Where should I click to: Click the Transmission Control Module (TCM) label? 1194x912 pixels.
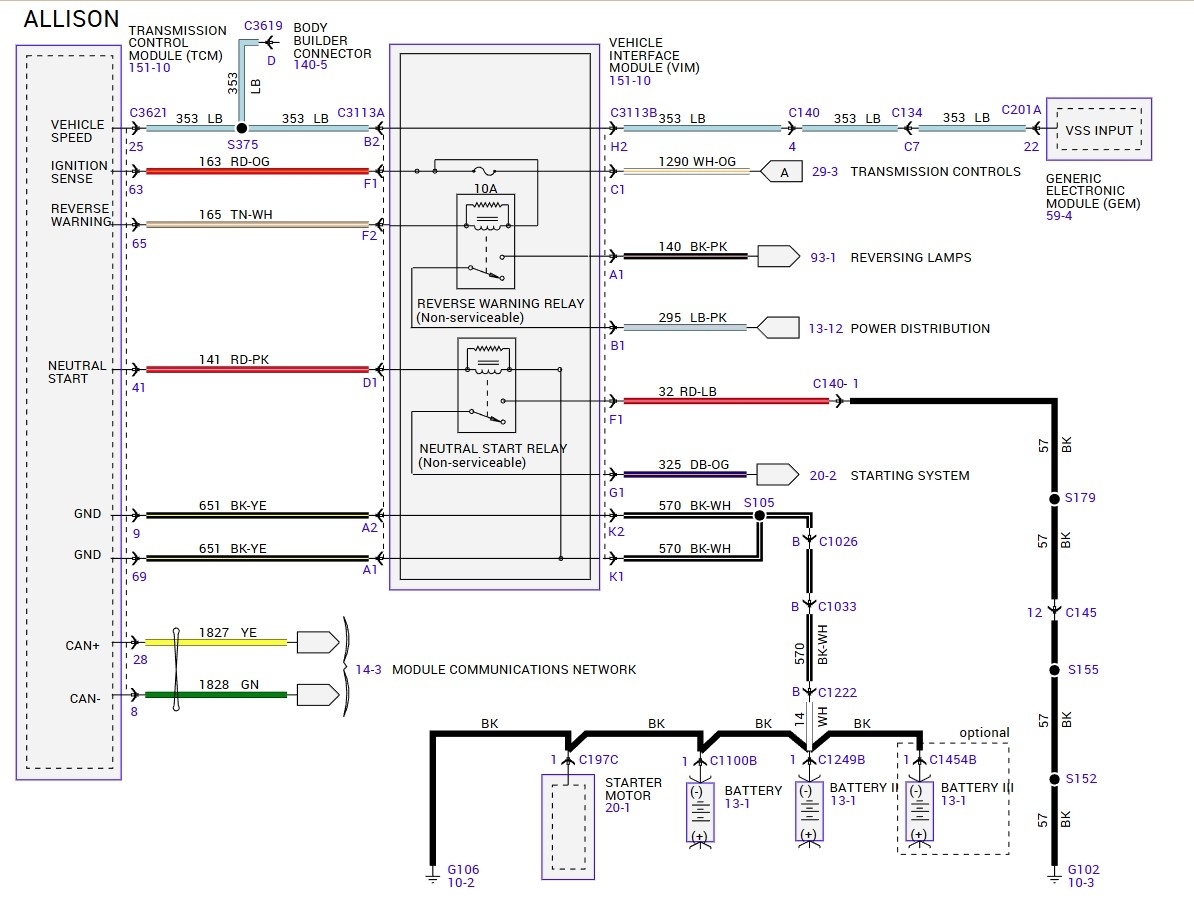pos(177,43)
